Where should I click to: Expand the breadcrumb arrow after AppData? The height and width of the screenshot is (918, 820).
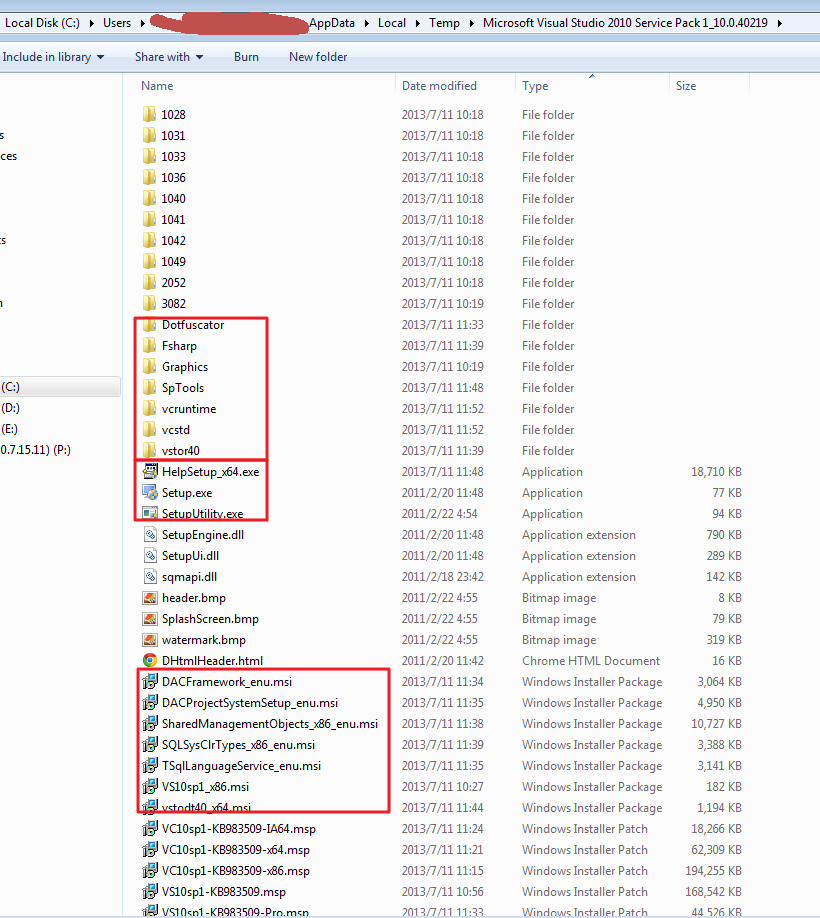click(367, 23)
